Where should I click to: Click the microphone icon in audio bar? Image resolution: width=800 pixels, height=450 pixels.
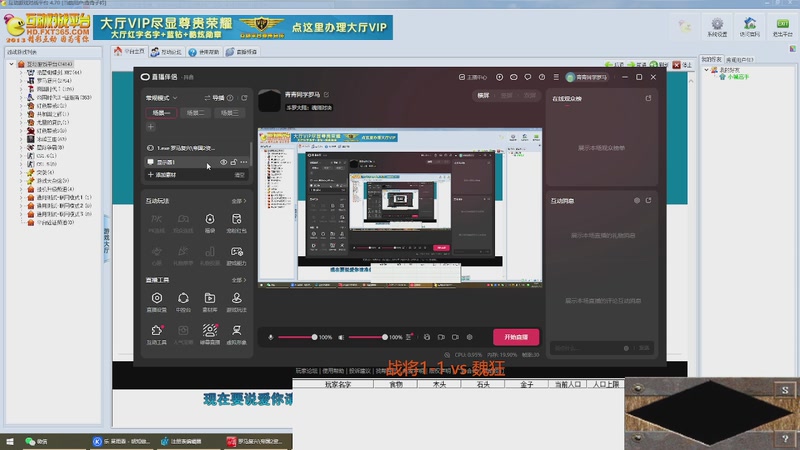[x=270, y=337]
